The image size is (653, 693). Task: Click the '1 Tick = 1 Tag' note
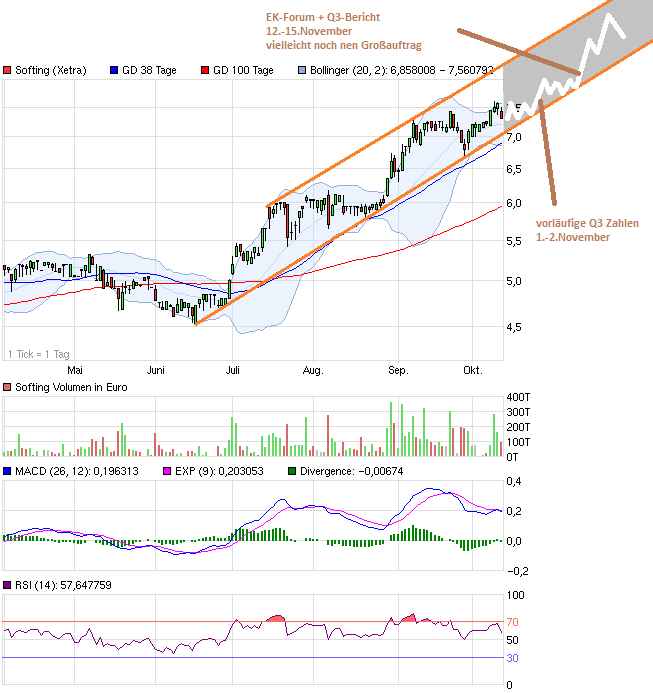pyautogui.click(x=39, y=354)
